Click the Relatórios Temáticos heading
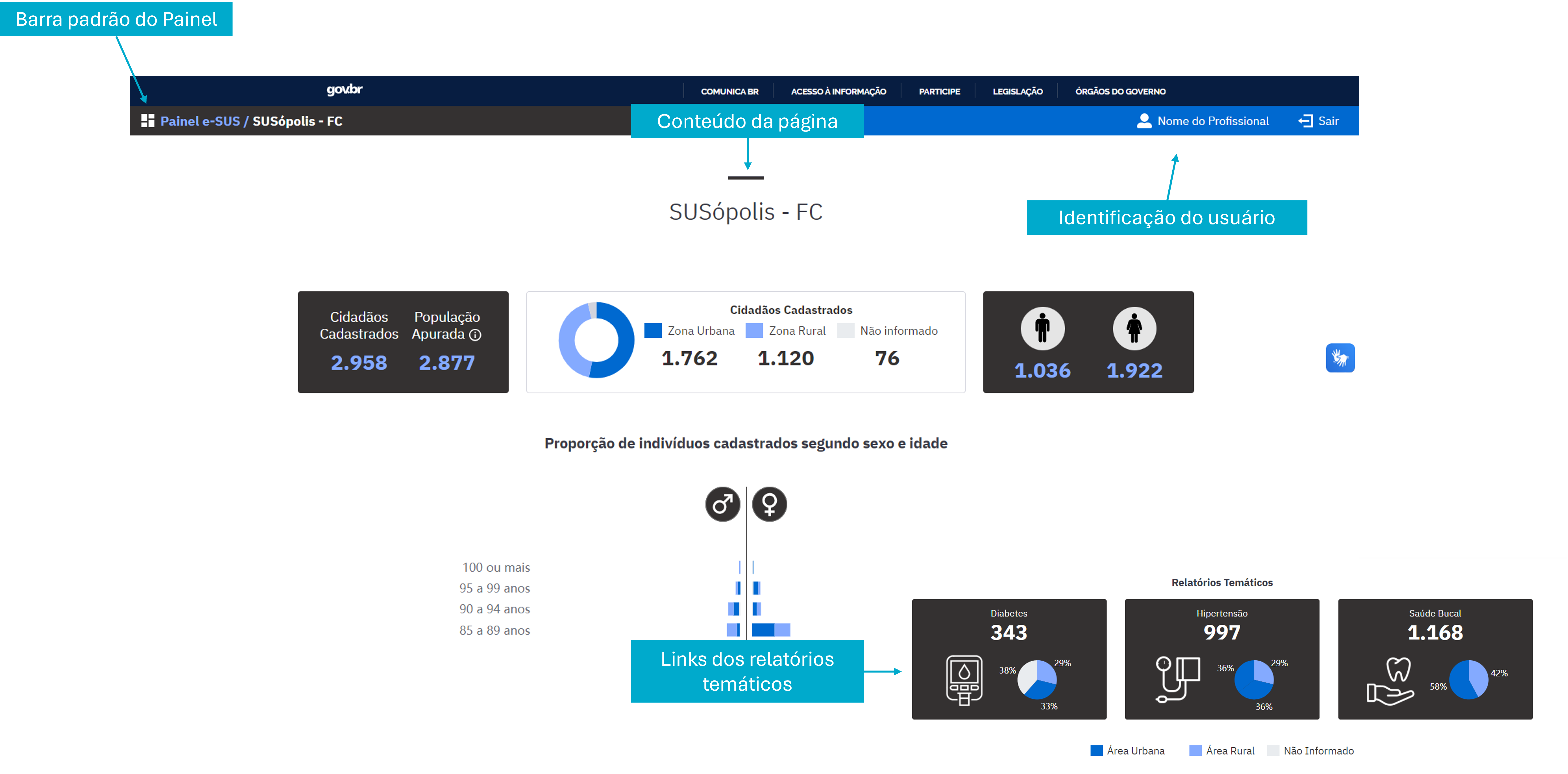This screenshot has width=1568, height=774. [1222, 583]
